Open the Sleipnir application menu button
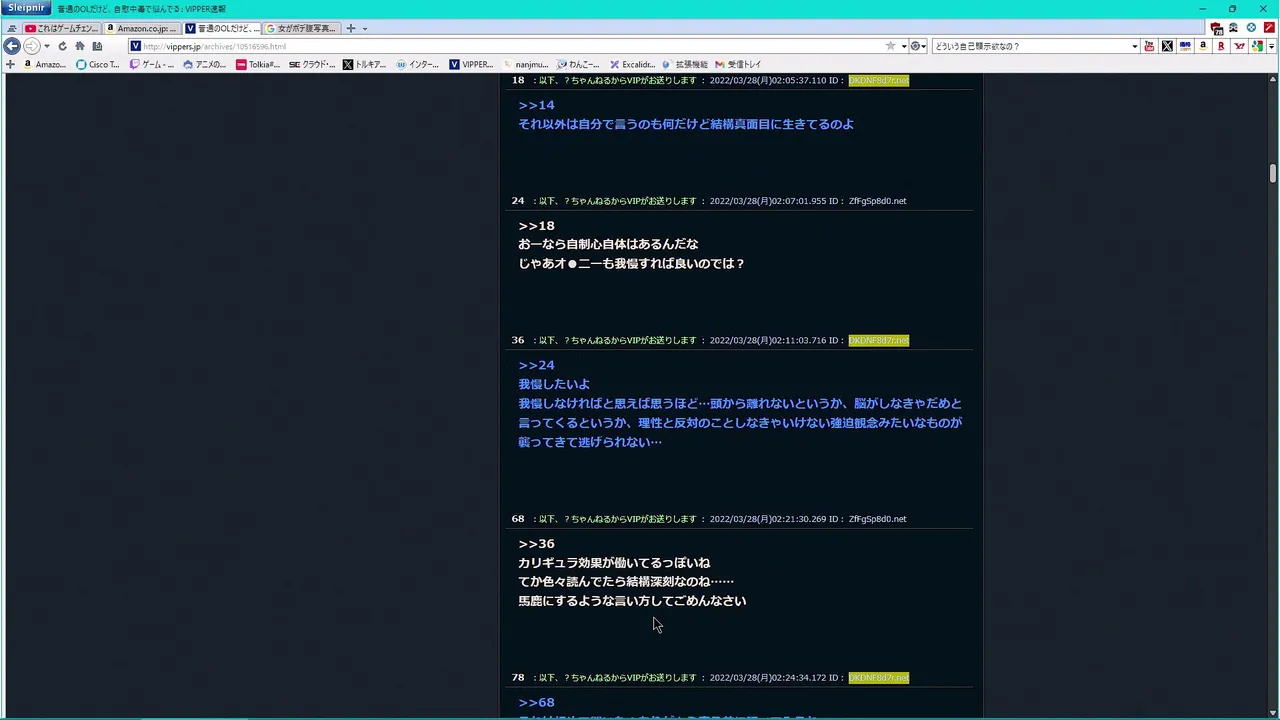This screenshot has height=720, width=1280. pyautogui.click(x=25, y=8)
